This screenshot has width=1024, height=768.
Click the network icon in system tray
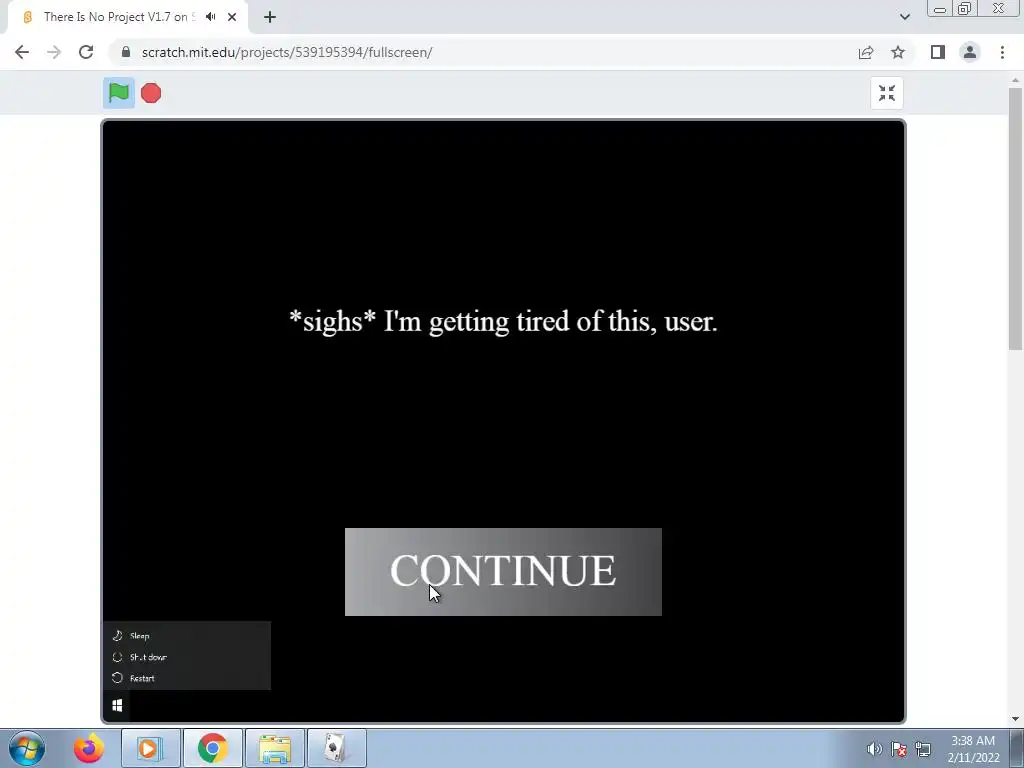click(923, 749)
